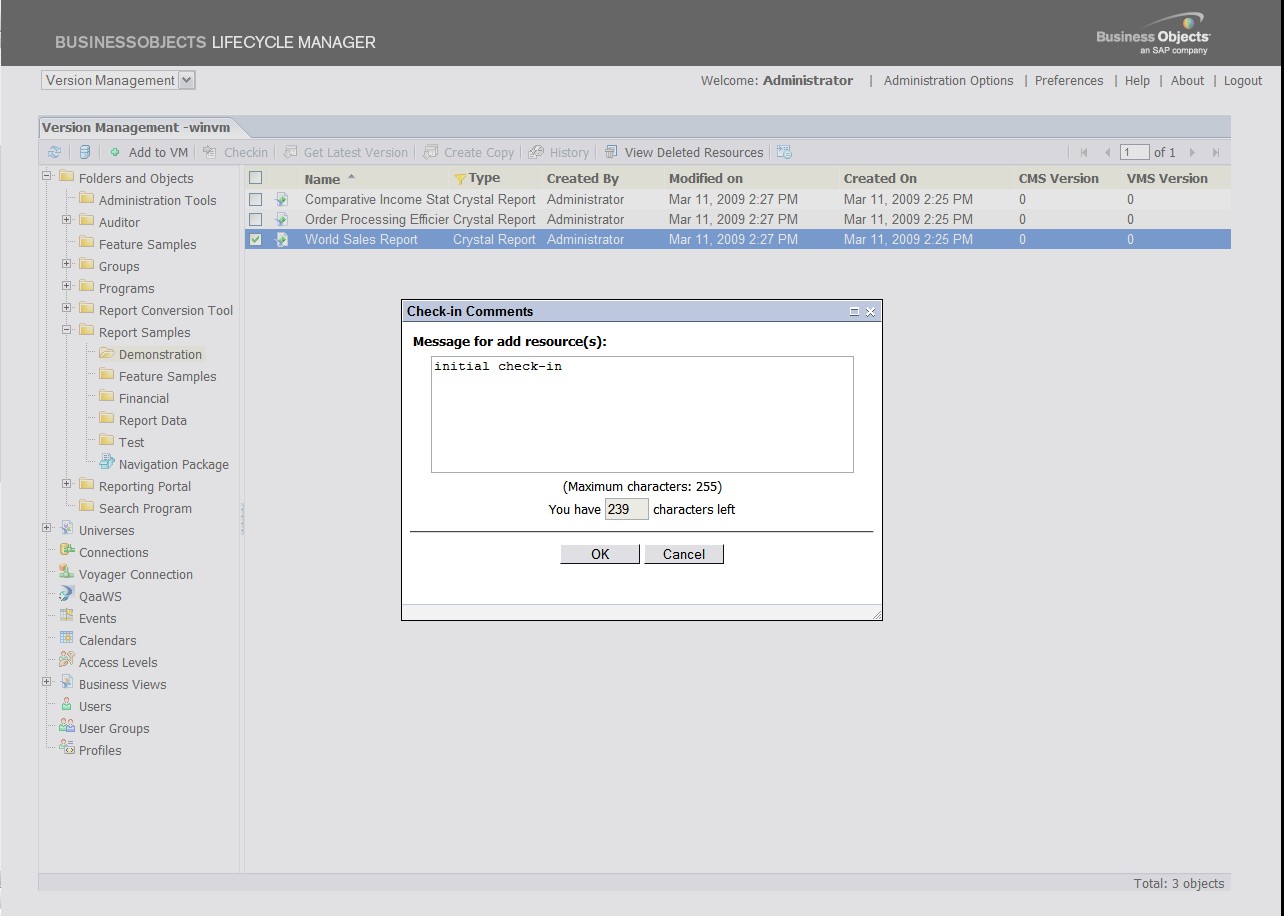This screenshot has height=916, width=1284.
Task: Expand the Auditor folder
Action: tap(66, 220)
